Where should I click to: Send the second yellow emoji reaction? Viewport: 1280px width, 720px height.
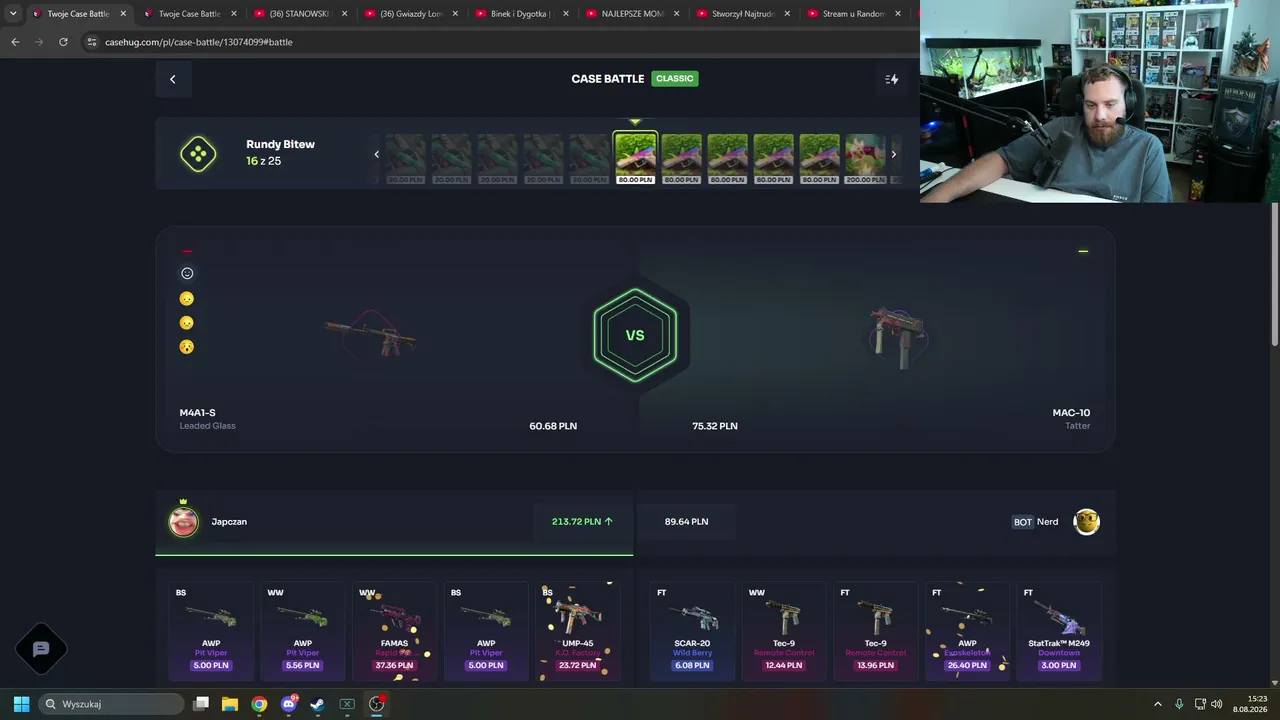[x=187, y=323]
